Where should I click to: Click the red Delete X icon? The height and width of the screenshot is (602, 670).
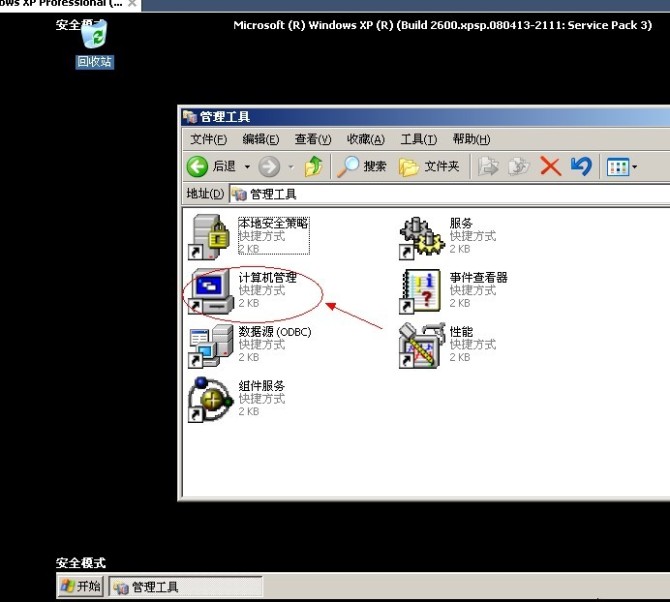click(x=550, y=166)
